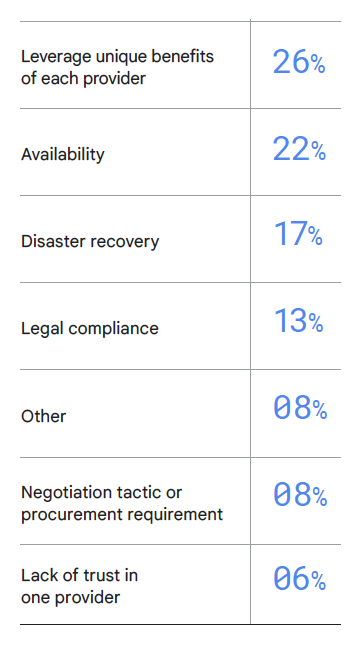Click 'Lack of trust in one provider' label
The width and height of the screenshot is (360, 648).
[x=79, y=586]
